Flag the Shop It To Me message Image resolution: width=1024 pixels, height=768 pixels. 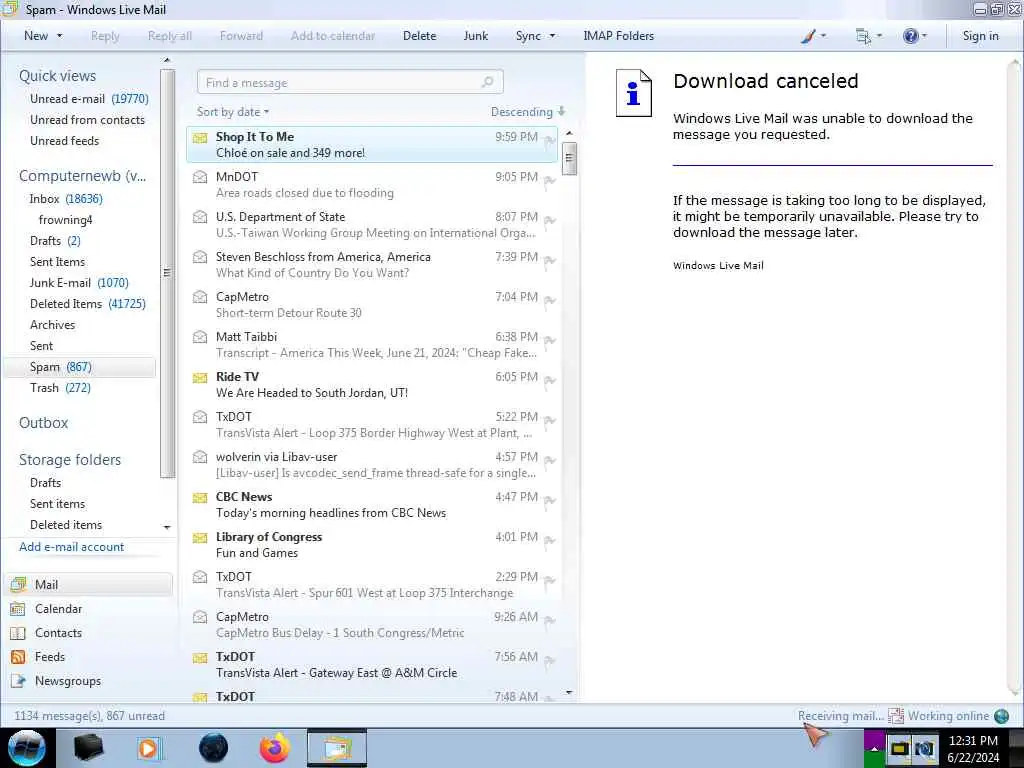tap(550, 140)
